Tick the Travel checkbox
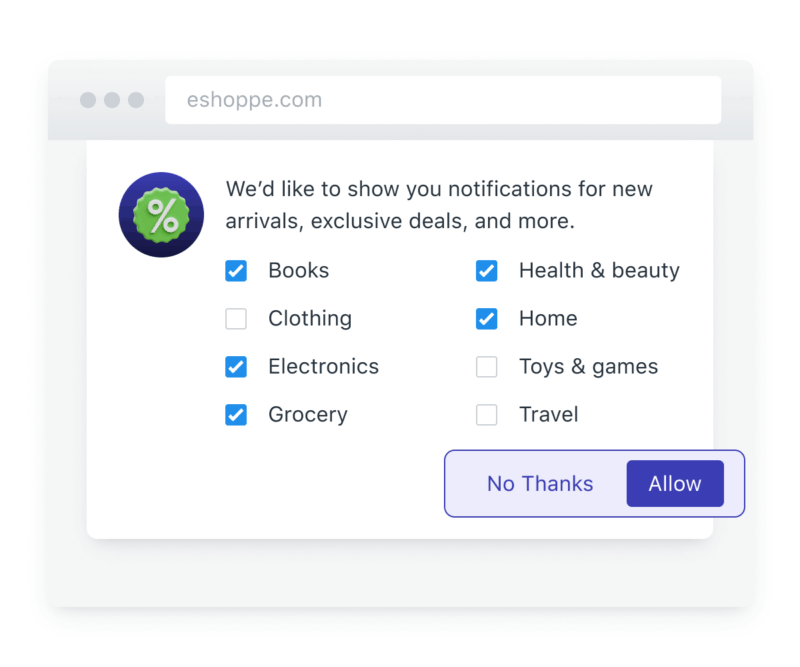 [x=487, y=415]
